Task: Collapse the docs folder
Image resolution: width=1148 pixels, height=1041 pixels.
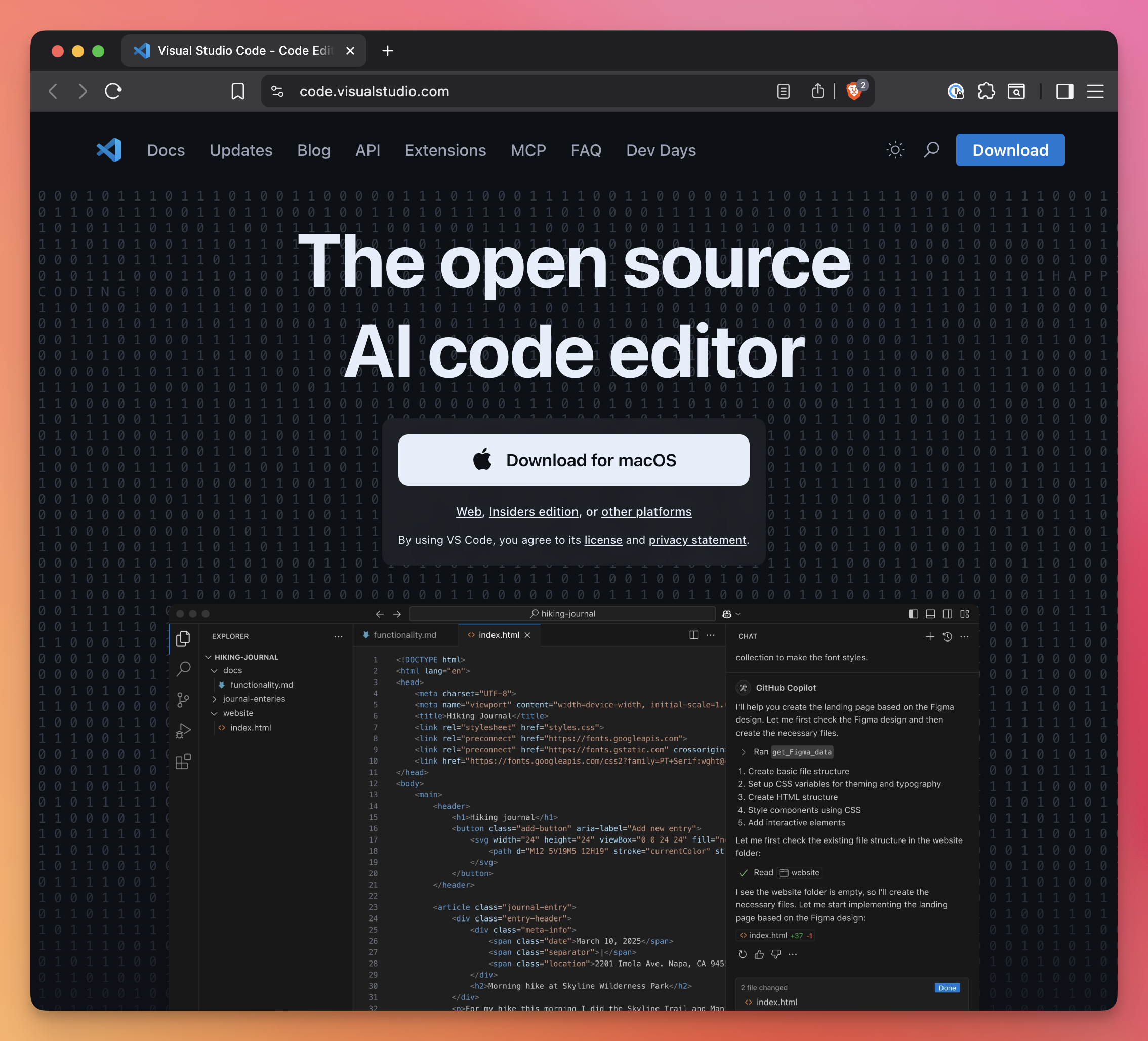Action: tap(215, 671)
